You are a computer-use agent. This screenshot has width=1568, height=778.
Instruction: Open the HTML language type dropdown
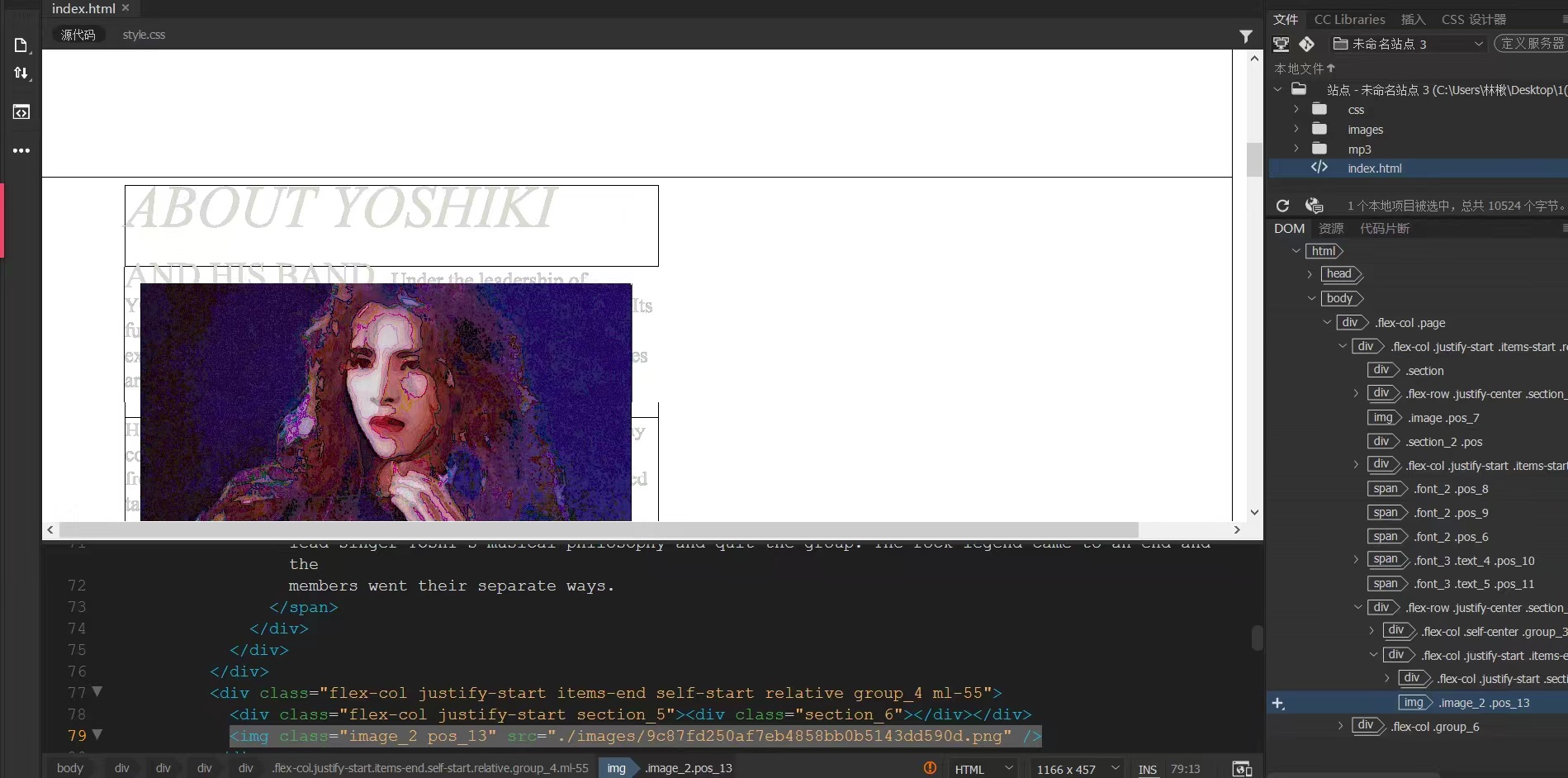pyautogui.click(x=983, y=769)
